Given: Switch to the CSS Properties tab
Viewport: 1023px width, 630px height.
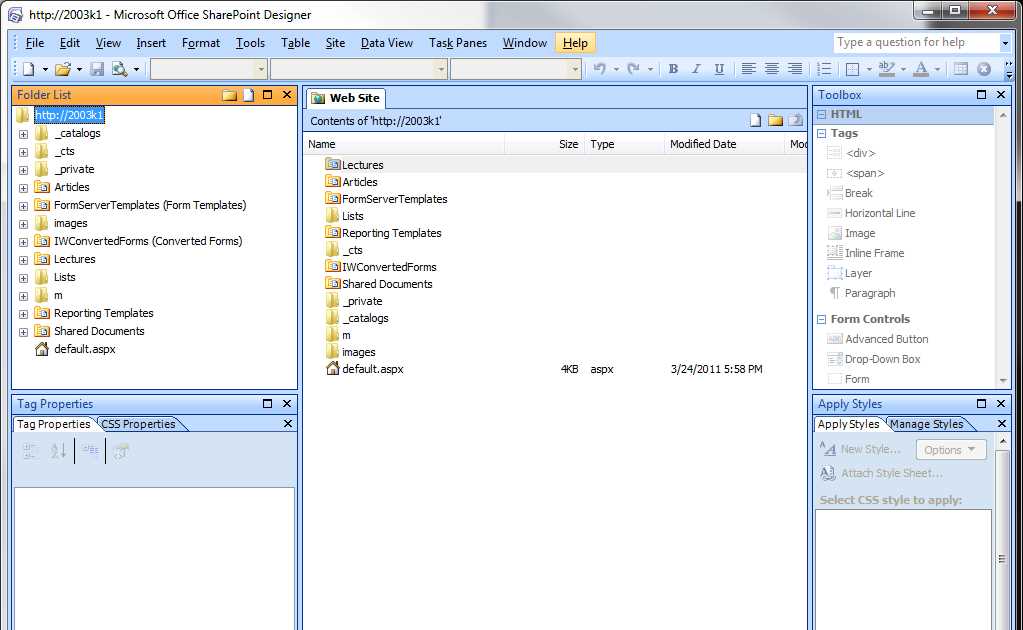Looking at the screenshot, I should pos(138,423).
